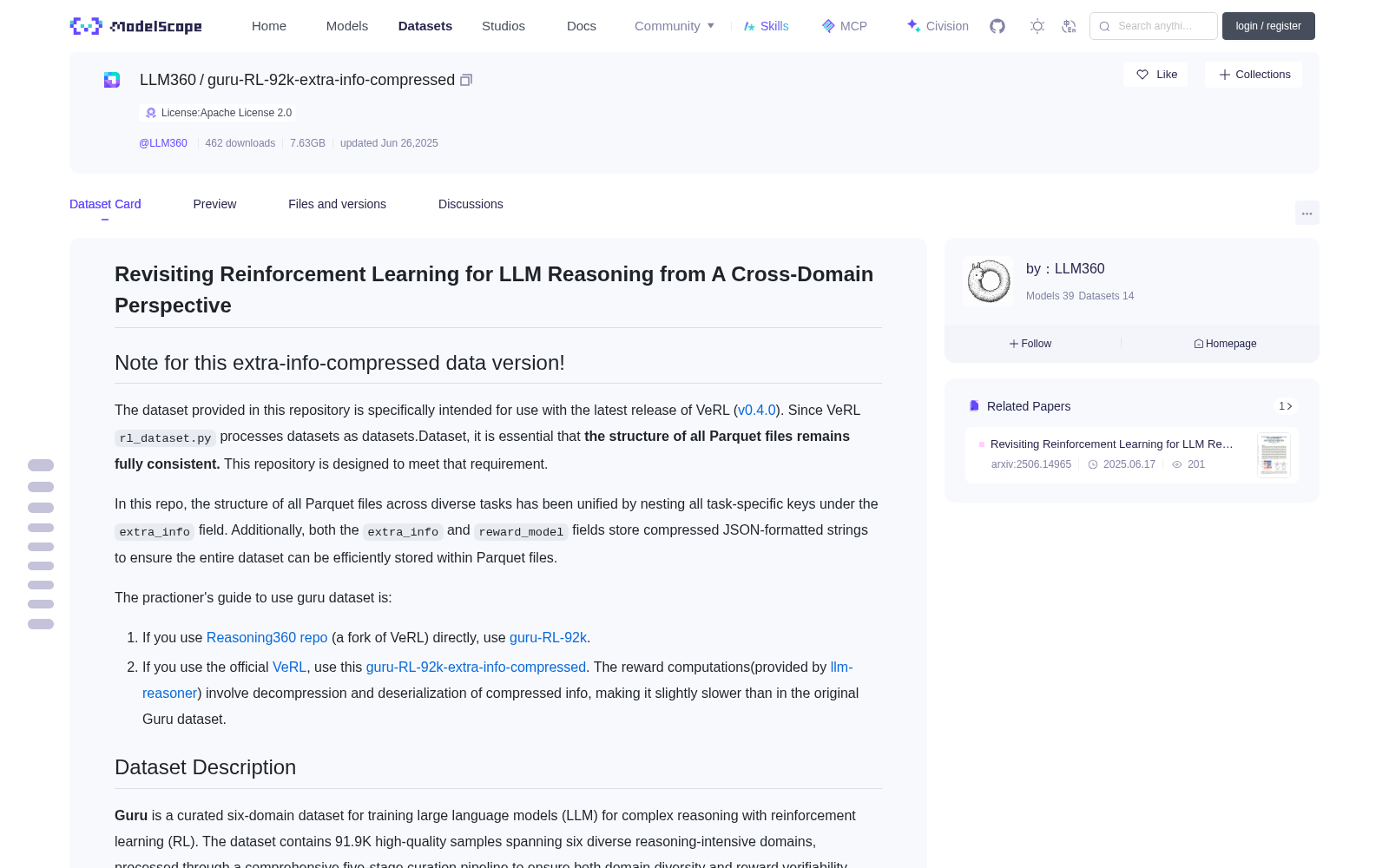Click the Models 39 count
Screen dimensions: 1389x868
click(x=1050, y=296)
